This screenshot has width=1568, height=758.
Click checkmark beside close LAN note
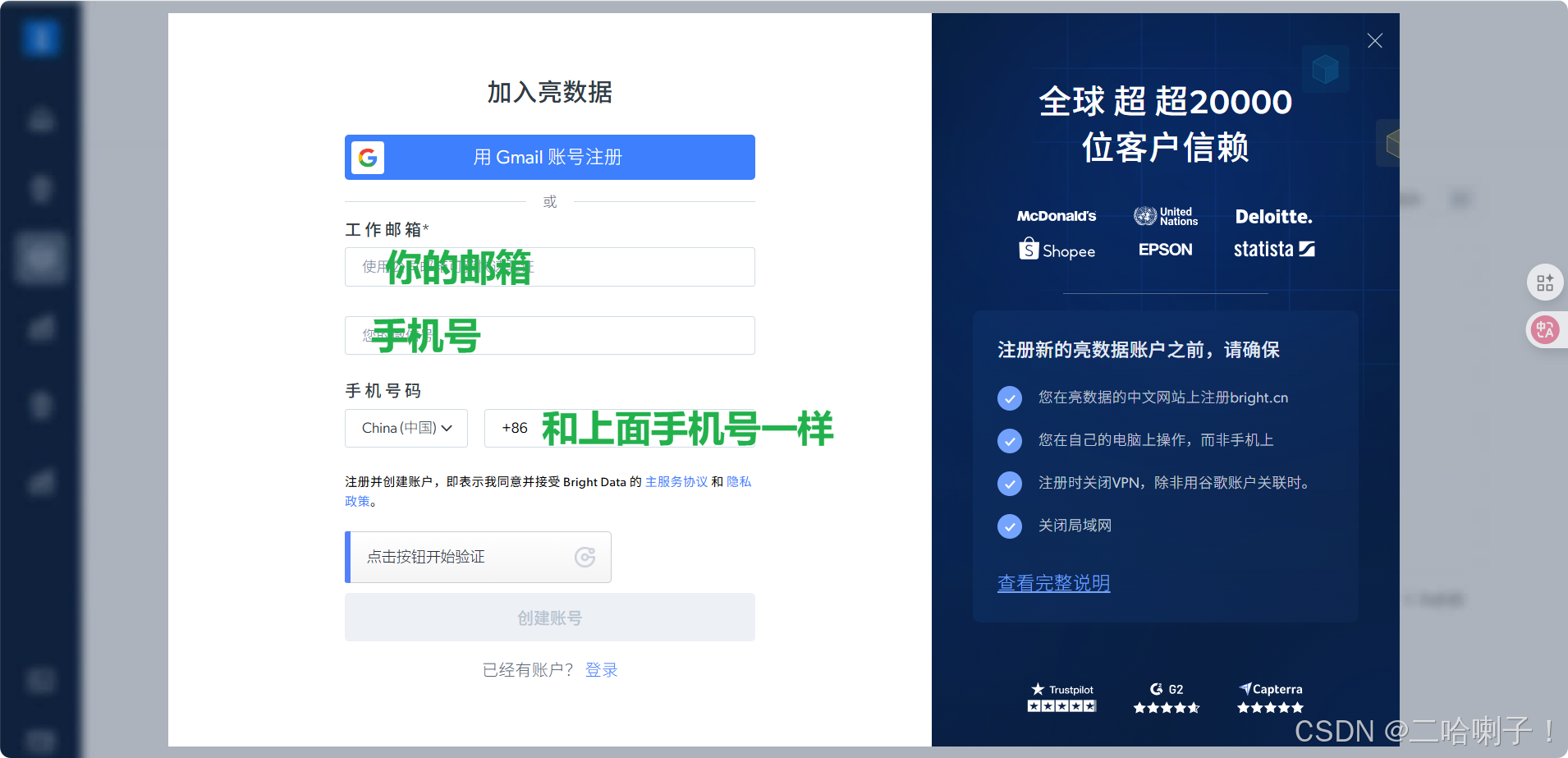click(x=1010, y=526)
